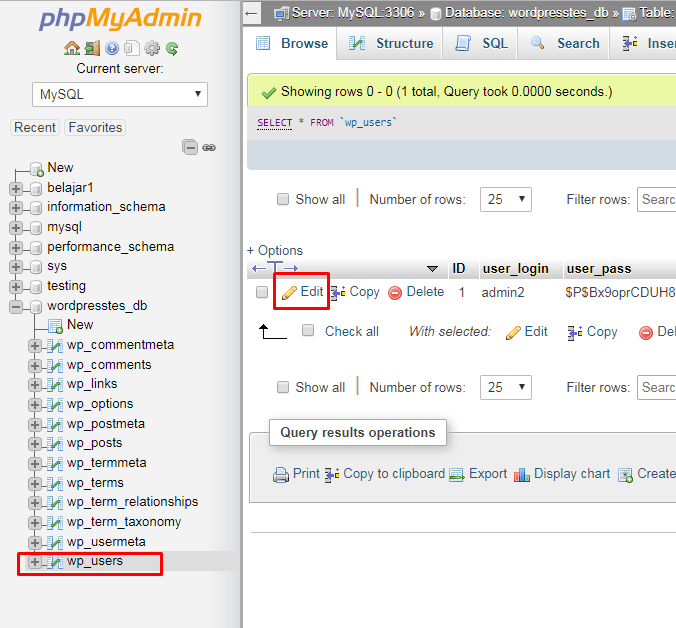Screen dimensions: 676x628
Task: Click the Home icon under the phpMyAdmin logo
Action: tap(72, 48)
